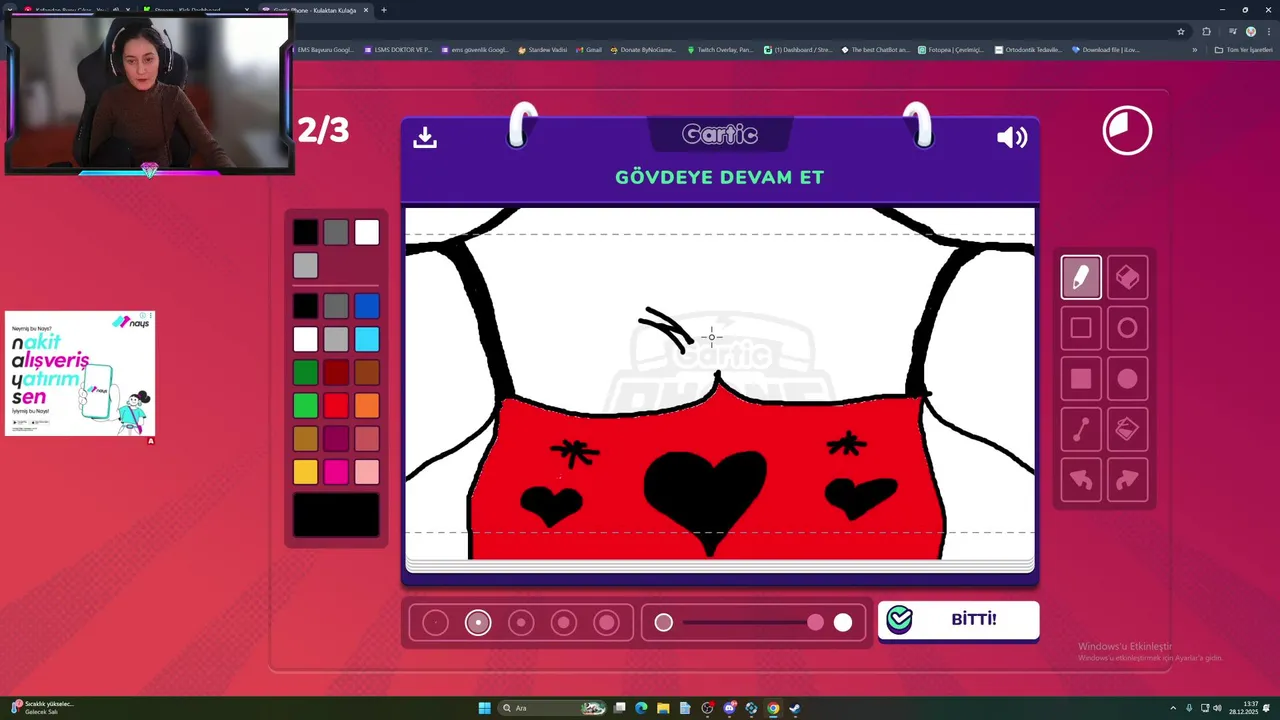Image resolution: width=1280 pixels, height=720 pixels.
Task: Pick white from recent colors row
Action: click(367, 233)
